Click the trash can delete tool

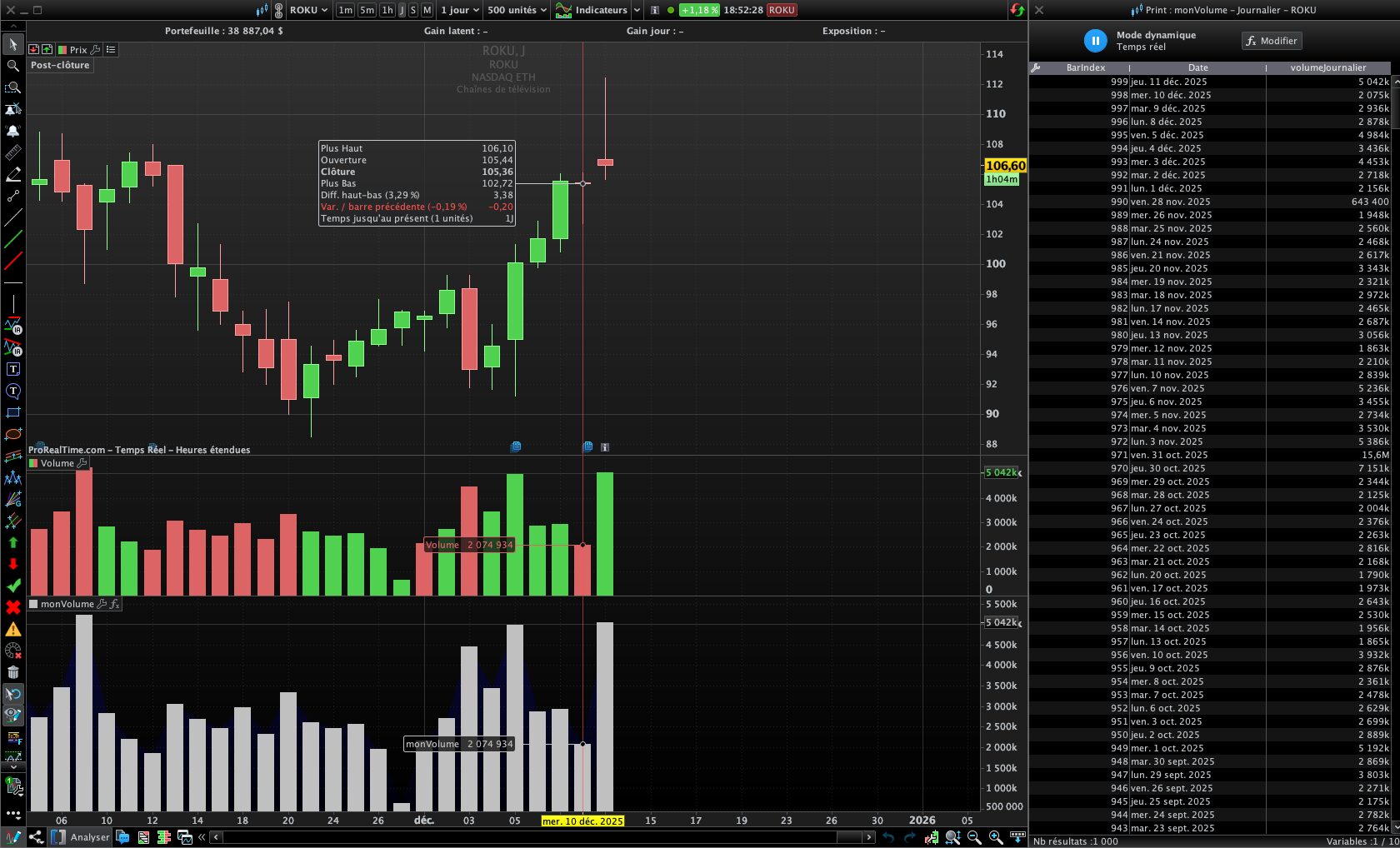[x=13, y=672]
